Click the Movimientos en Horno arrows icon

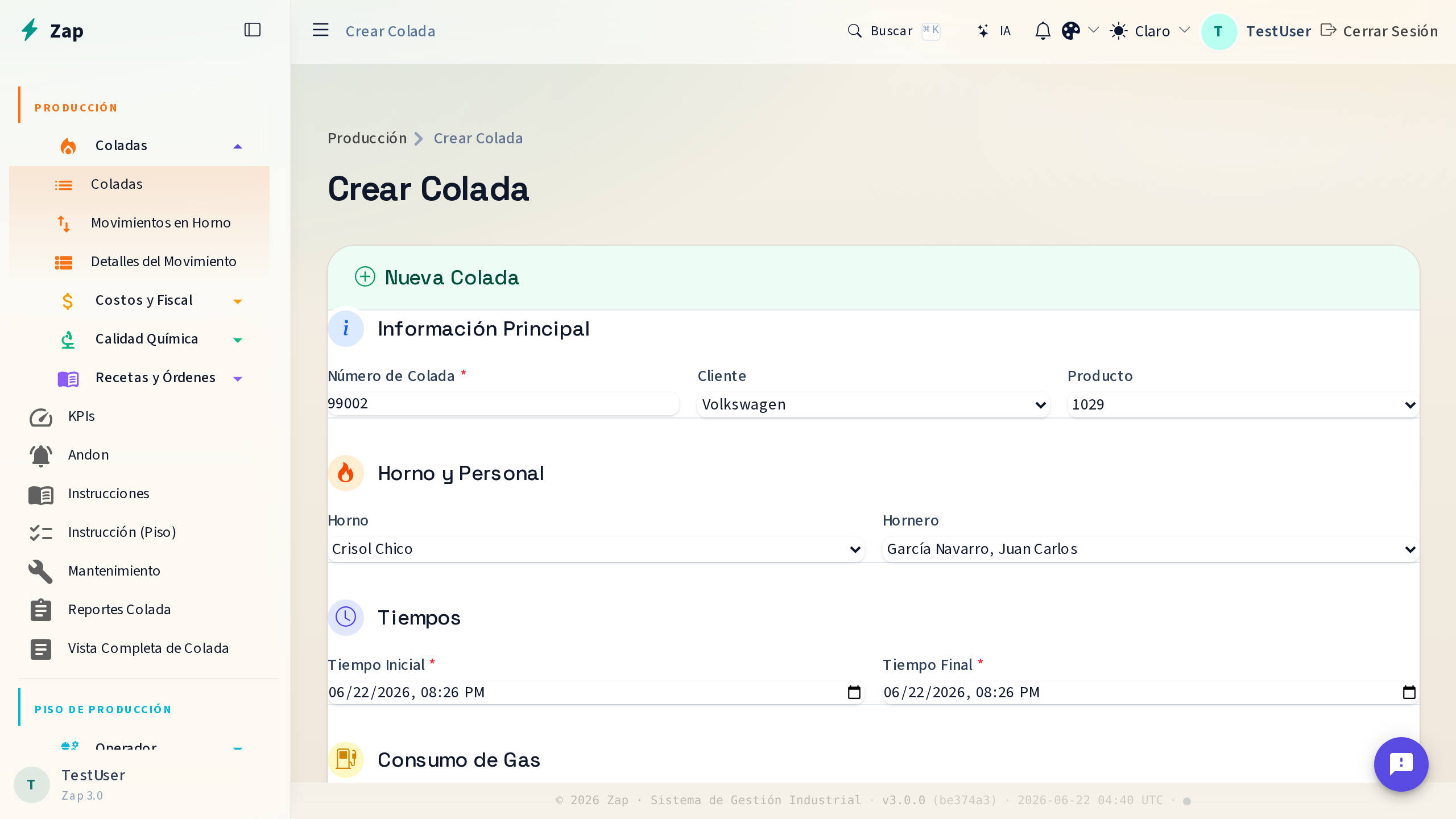(x=64, y=224)
